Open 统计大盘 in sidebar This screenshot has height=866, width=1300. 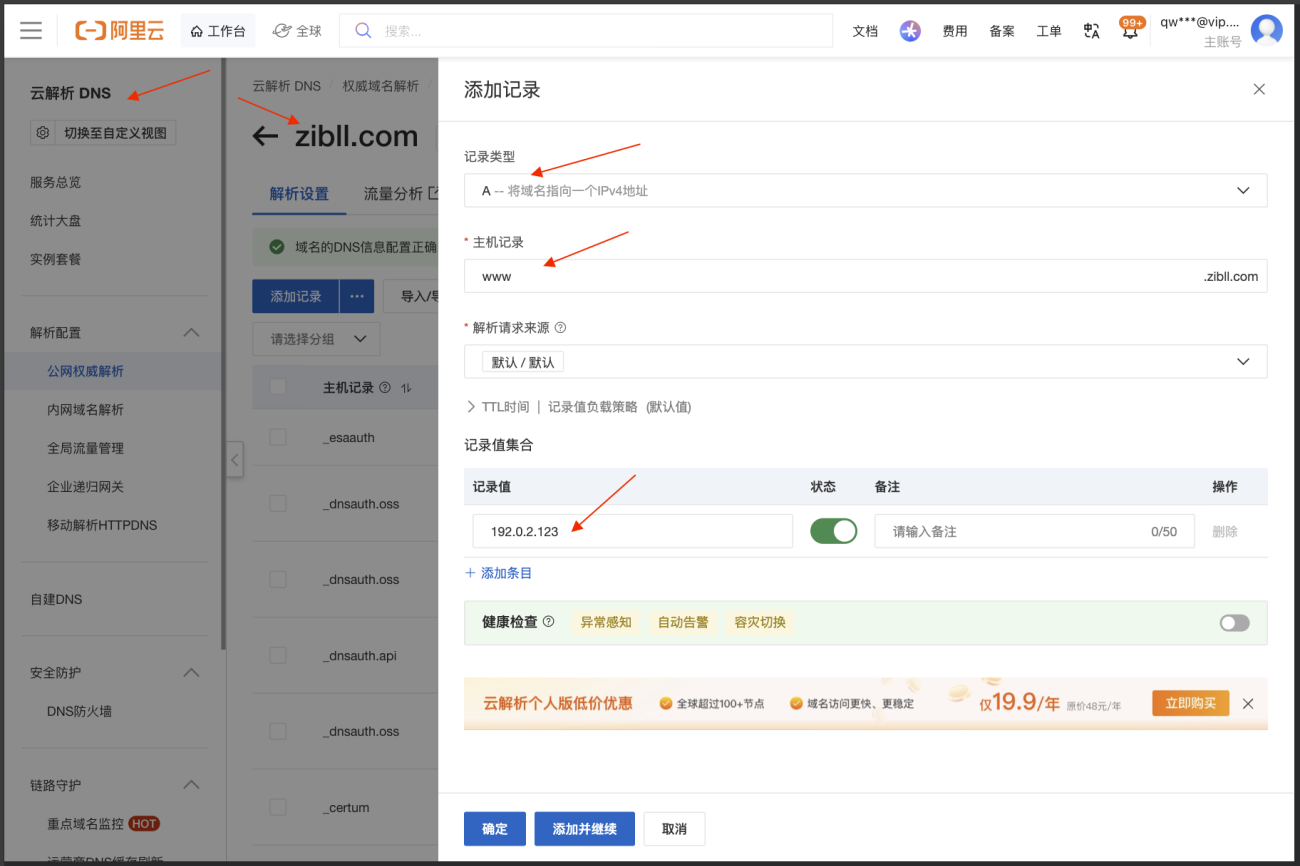56,220
